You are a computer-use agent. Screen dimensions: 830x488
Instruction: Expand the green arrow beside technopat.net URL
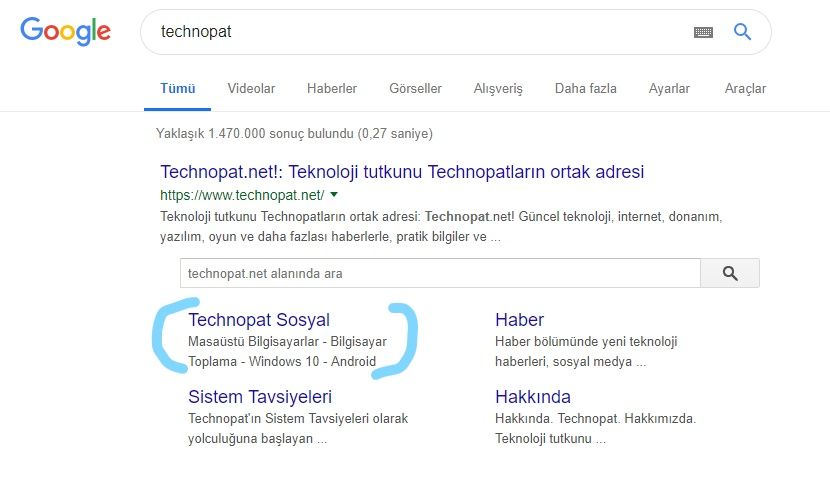(334, 195)
